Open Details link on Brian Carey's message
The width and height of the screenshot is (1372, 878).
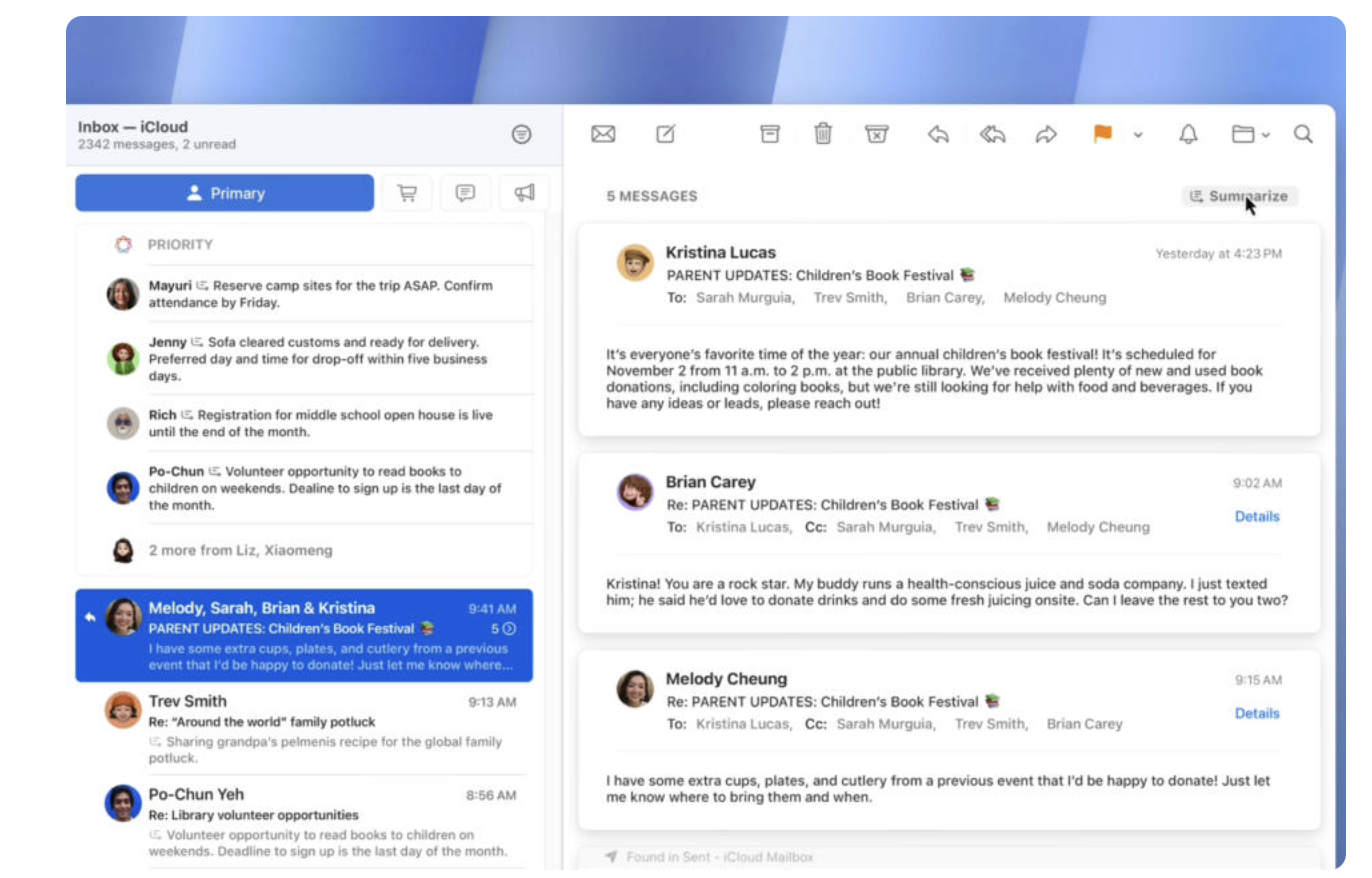(1256, 517)
